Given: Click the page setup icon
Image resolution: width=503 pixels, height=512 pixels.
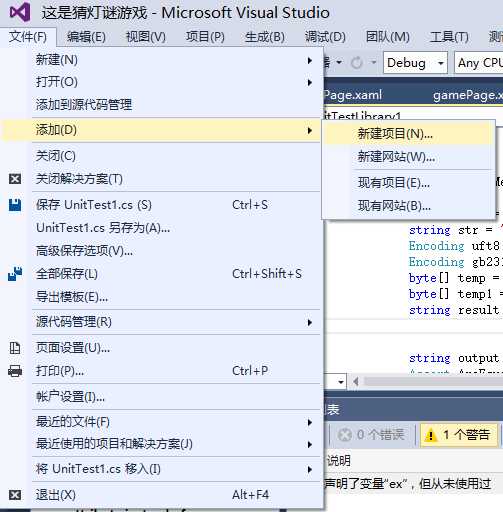Looking at the screenshot, I should tap(15, 348).
